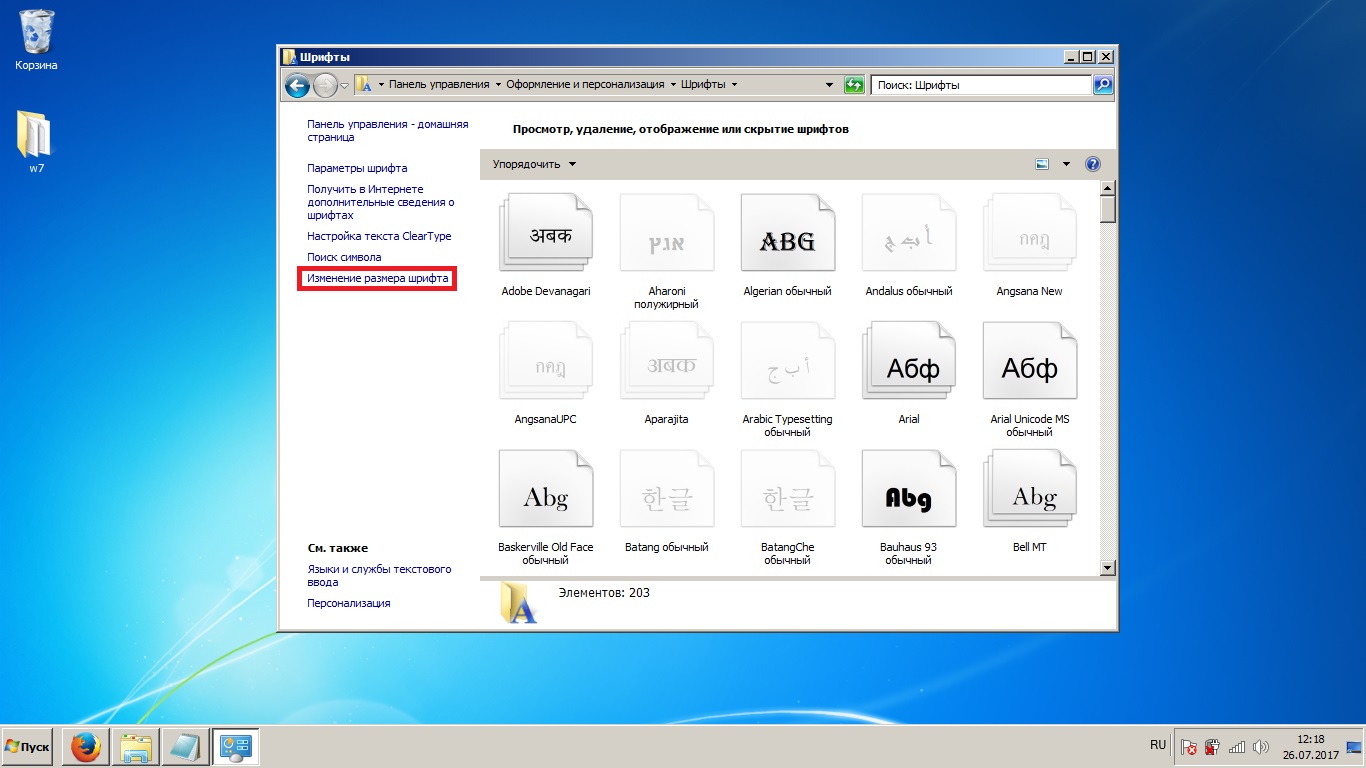The image size is (1366, 768).
Task: Expand arrow after Оформление и персонализация breadcrumb
Action: click(673, 85)
